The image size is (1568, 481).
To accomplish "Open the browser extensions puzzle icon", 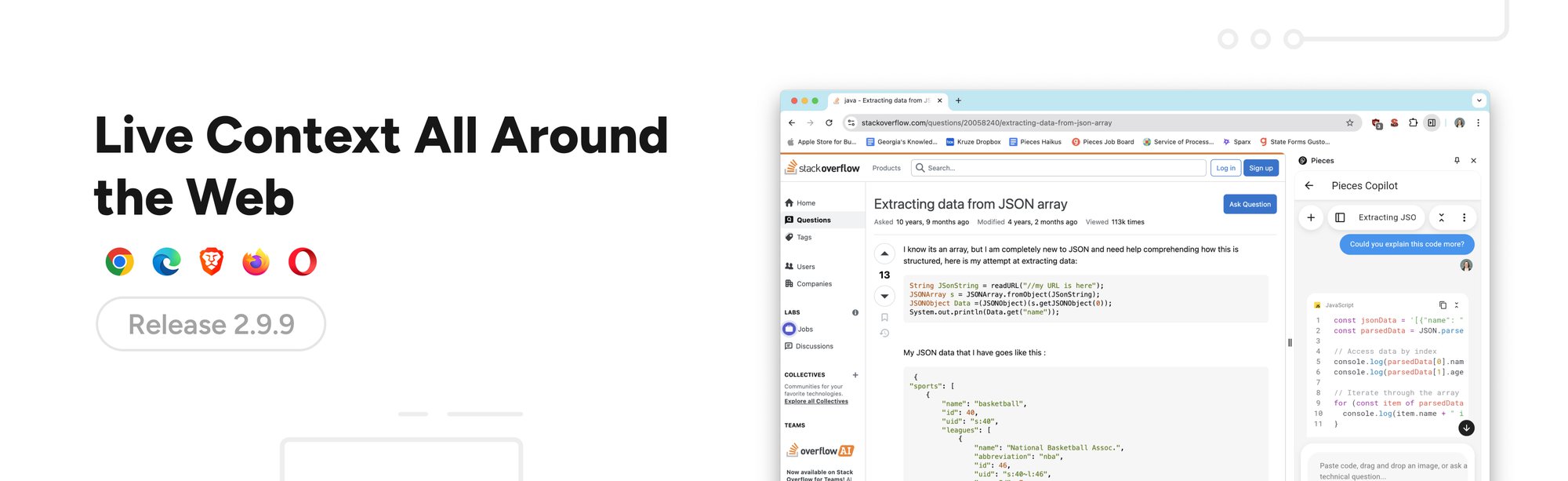I will click(1413, 122).
